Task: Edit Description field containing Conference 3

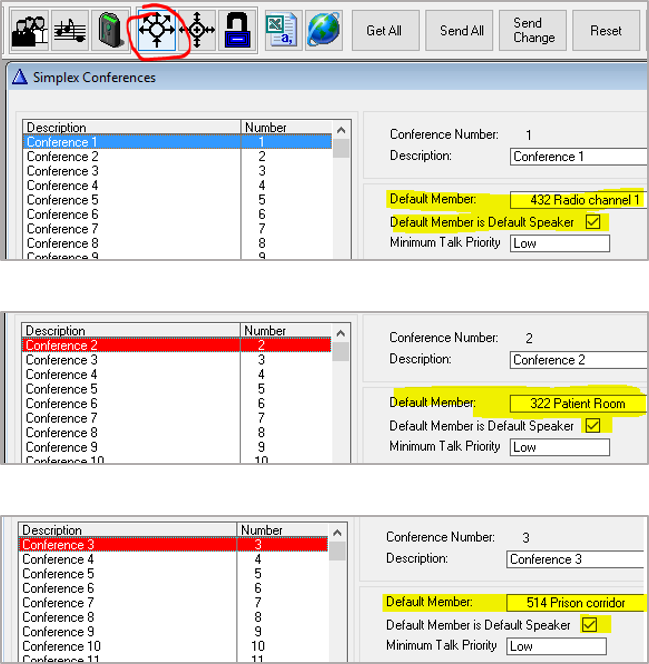Action: click(575, 559)
